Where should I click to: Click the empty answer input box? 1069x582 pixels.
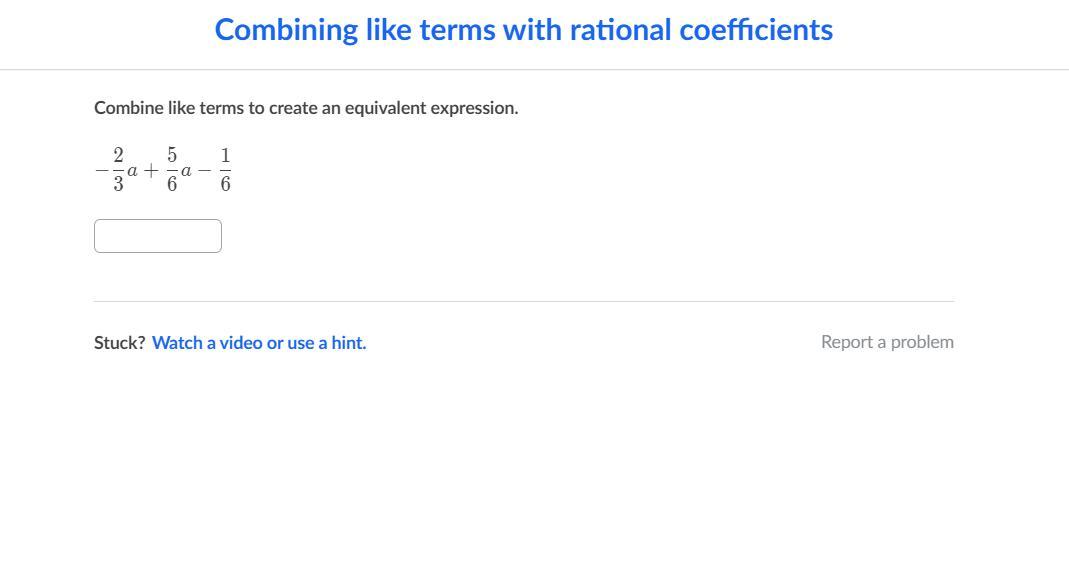click(x=158, y=236)
